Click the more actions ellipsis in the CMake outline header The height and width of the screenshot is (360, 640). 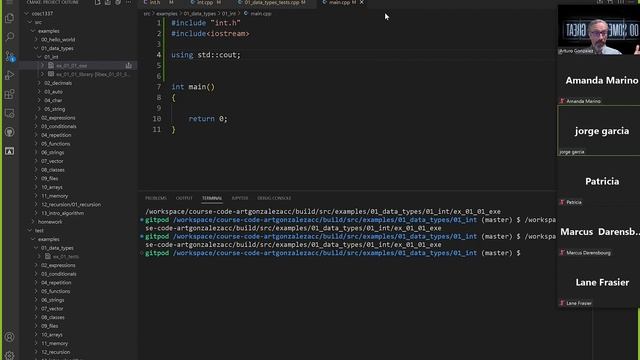point(128,2)
